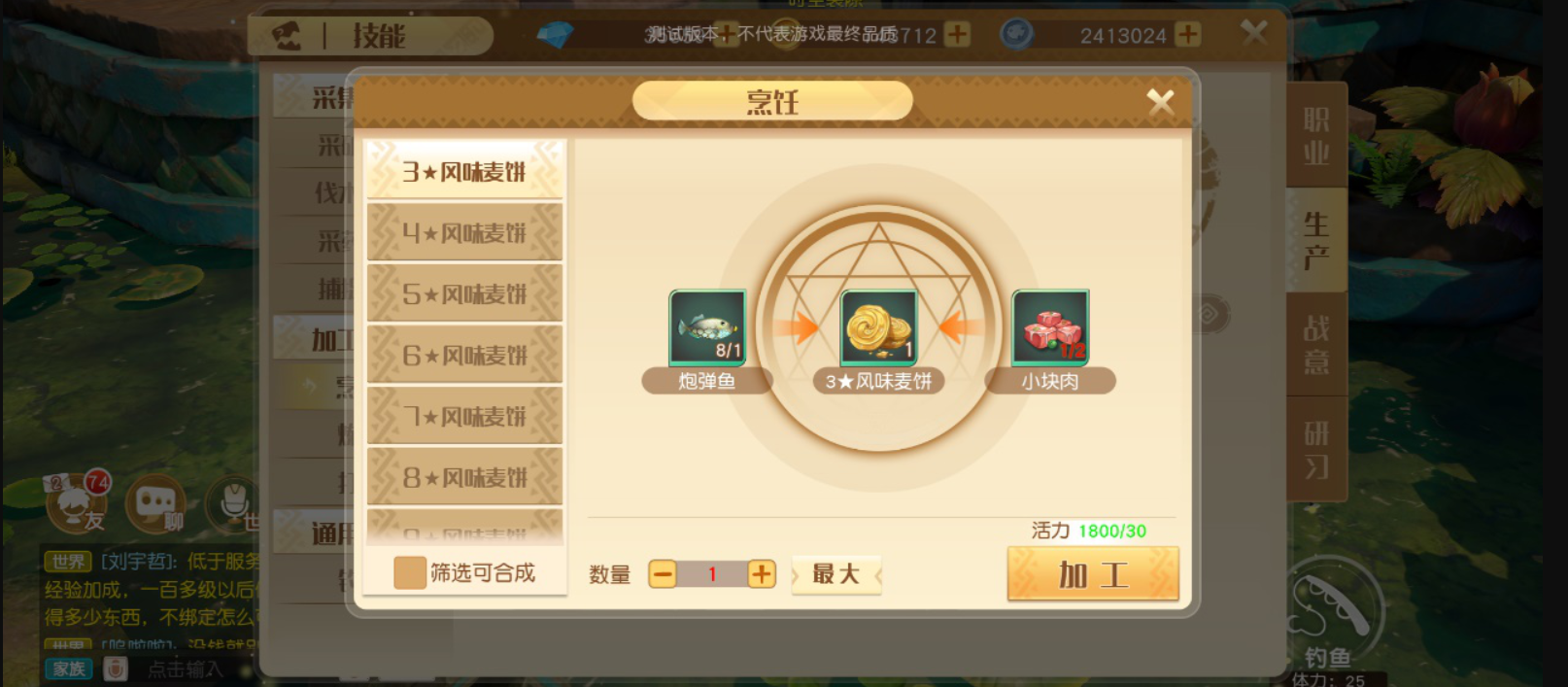Click the silver coin currency icon
Viewport: 1568px width, 687px height.
click(x=1016, y=35)
